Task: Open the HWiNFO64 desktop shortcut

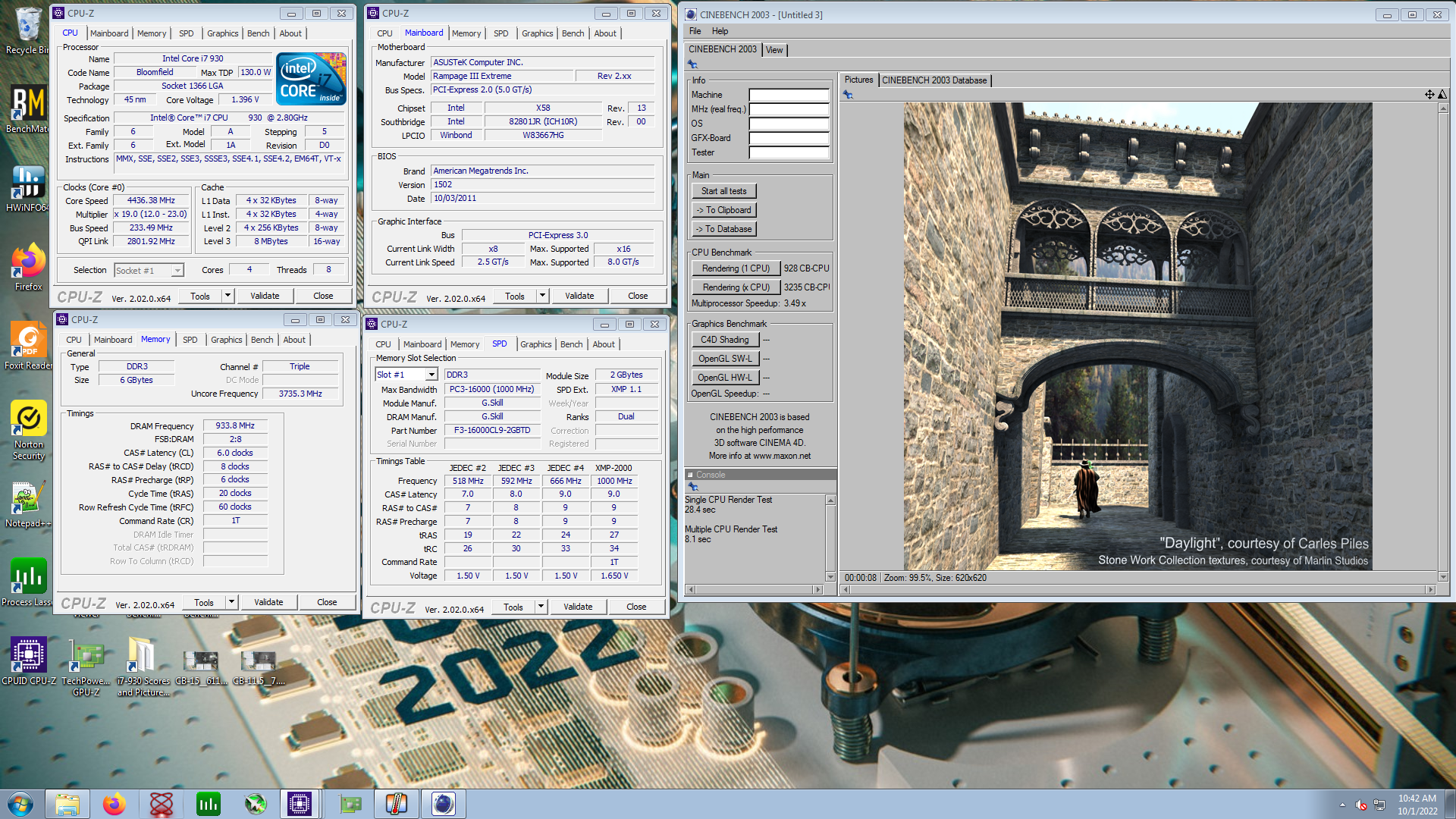Action: tap(28, 187)
